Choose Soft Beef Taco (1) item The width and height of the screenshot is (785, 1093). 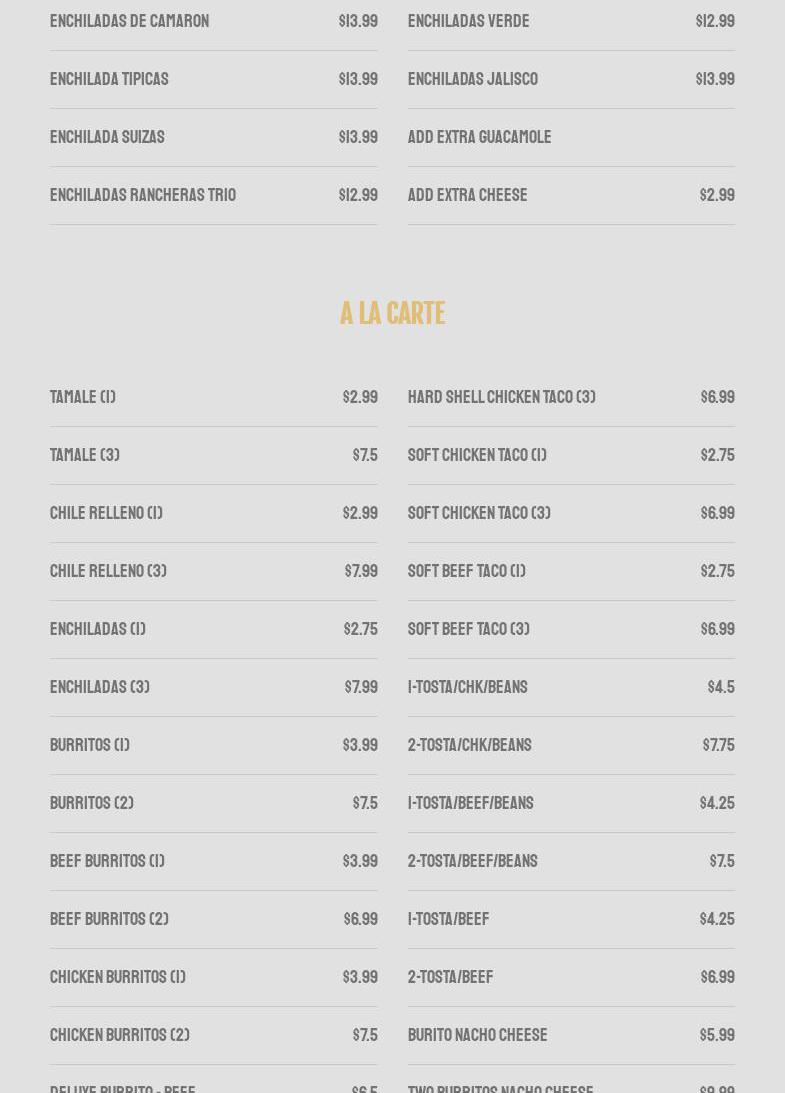(466, 571)
